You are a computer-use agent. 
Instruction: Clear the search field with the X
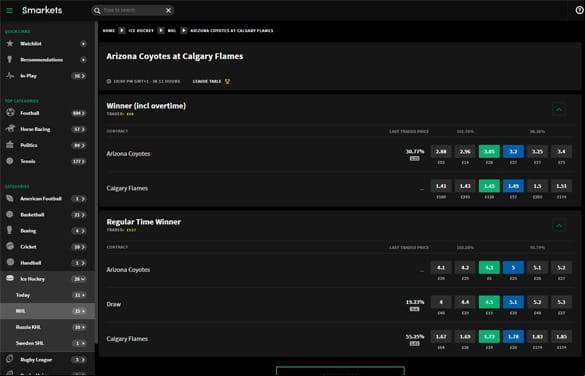click(169, 10)
